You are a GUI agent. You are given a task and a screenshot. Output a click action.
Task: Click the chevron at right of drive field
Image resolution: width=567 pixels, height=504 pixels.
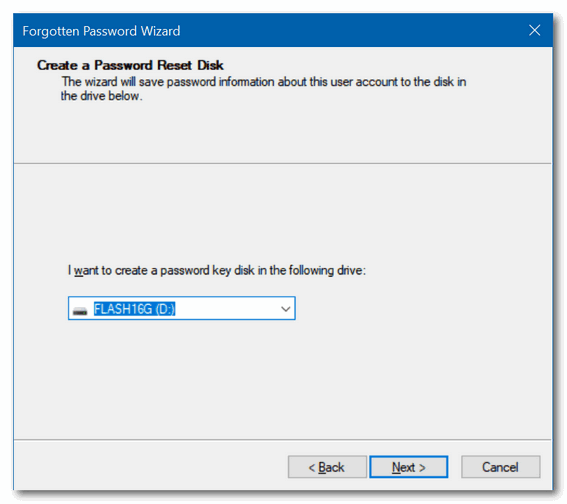[x=285, y=309]
